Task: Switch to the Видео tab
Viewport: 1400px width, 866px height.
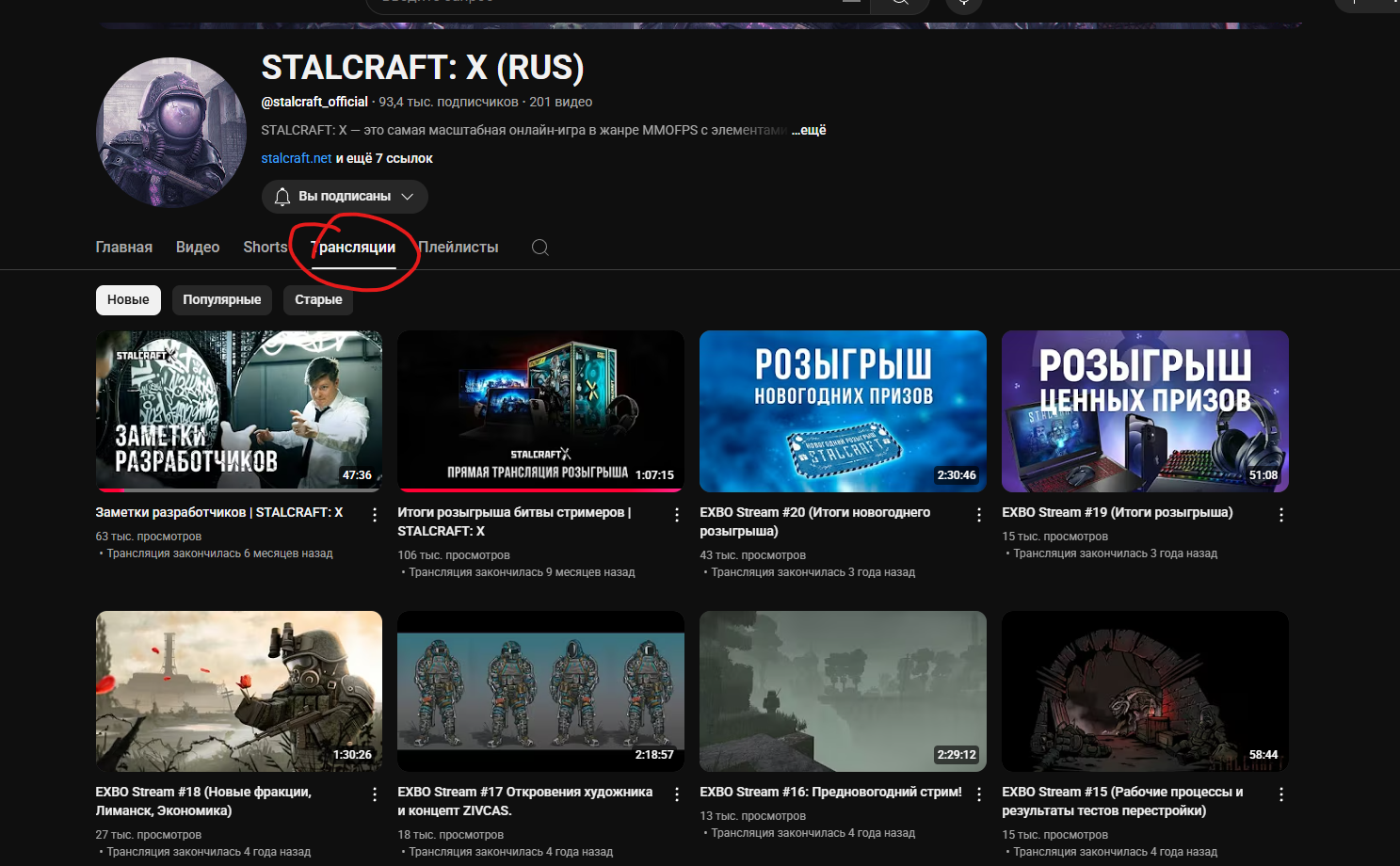Action: [198, 248]
